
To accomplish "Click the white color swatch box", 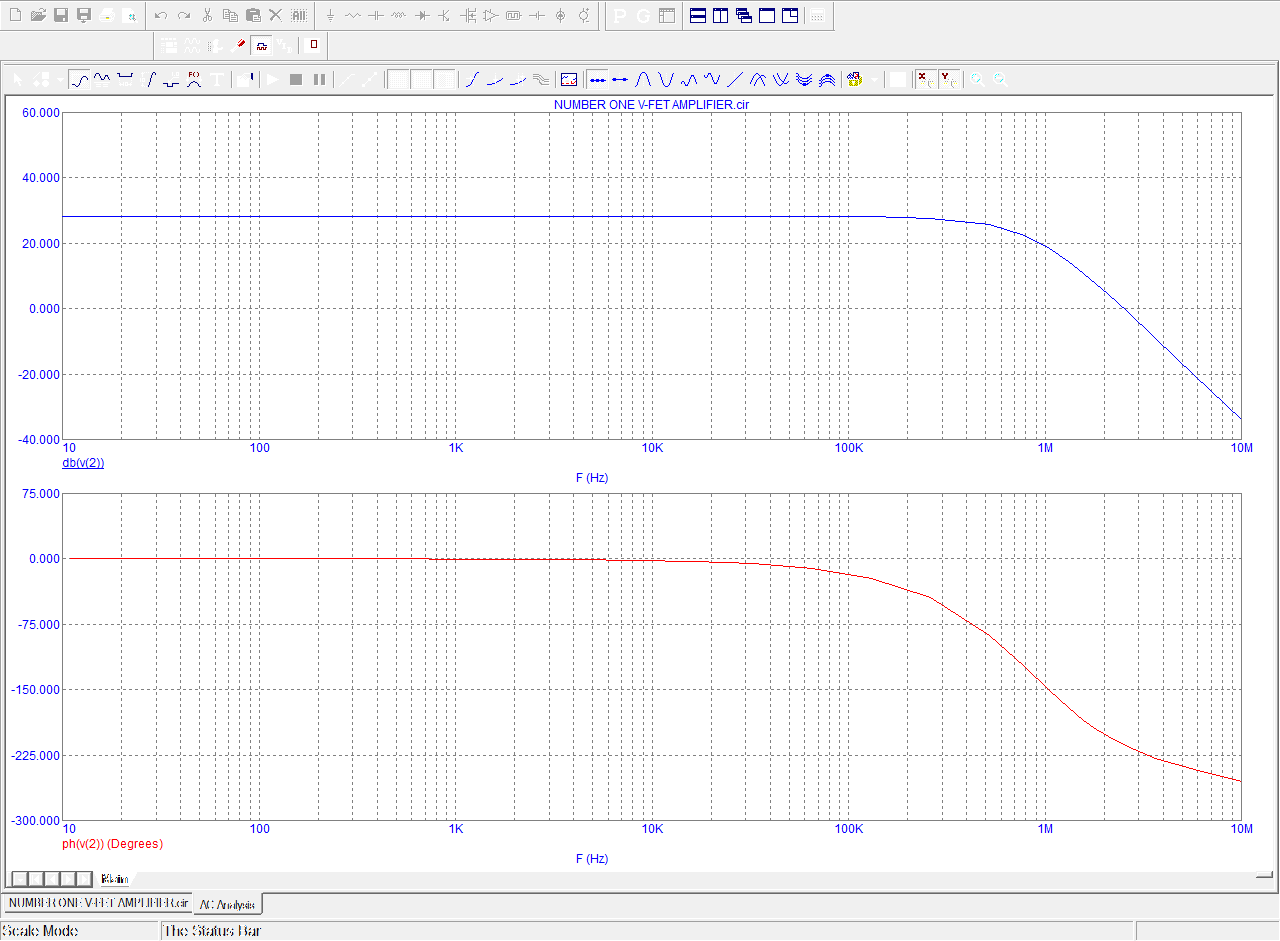I will (x=898, y=79).
